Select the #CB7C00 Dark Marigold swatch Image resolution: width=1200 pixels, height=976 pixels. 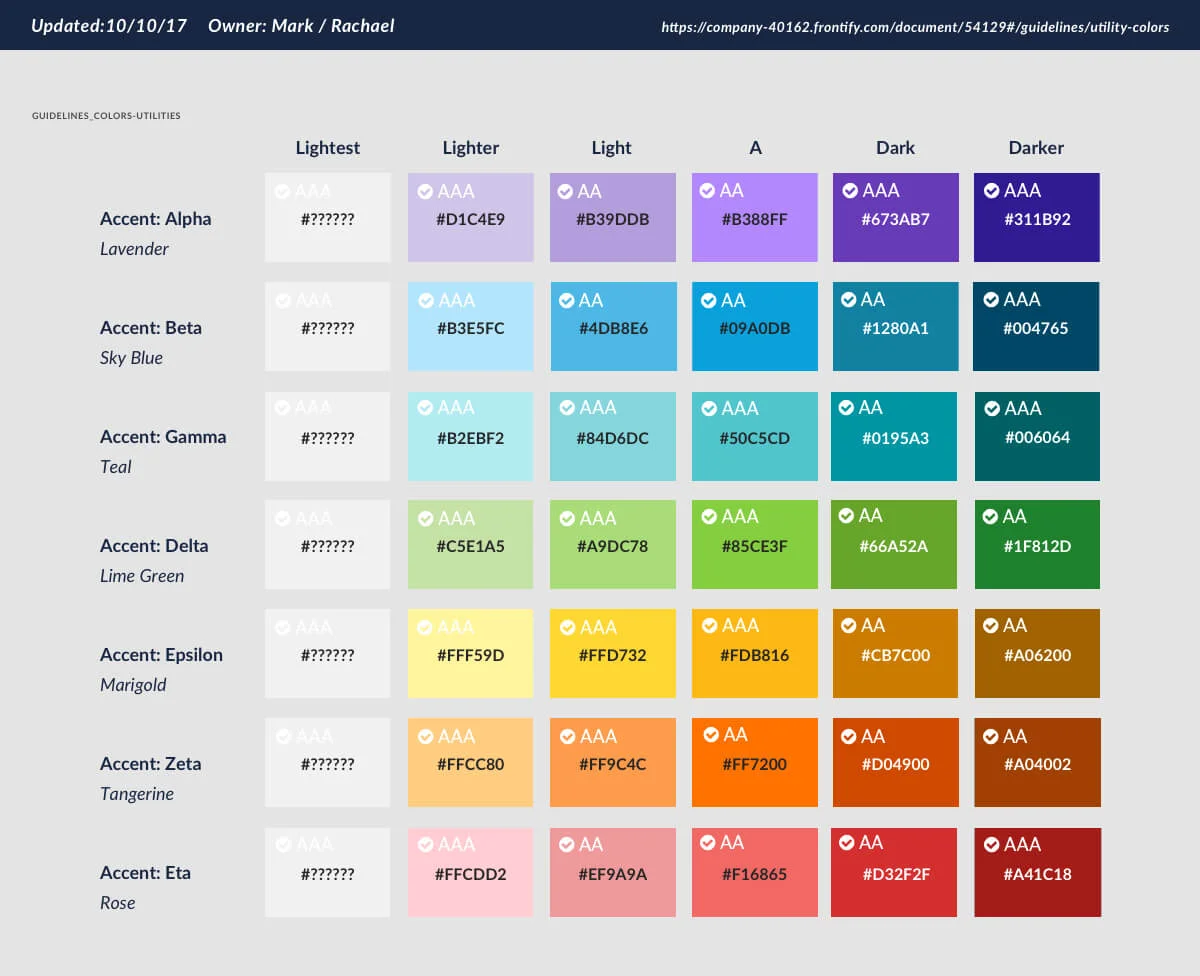(896, 653)
